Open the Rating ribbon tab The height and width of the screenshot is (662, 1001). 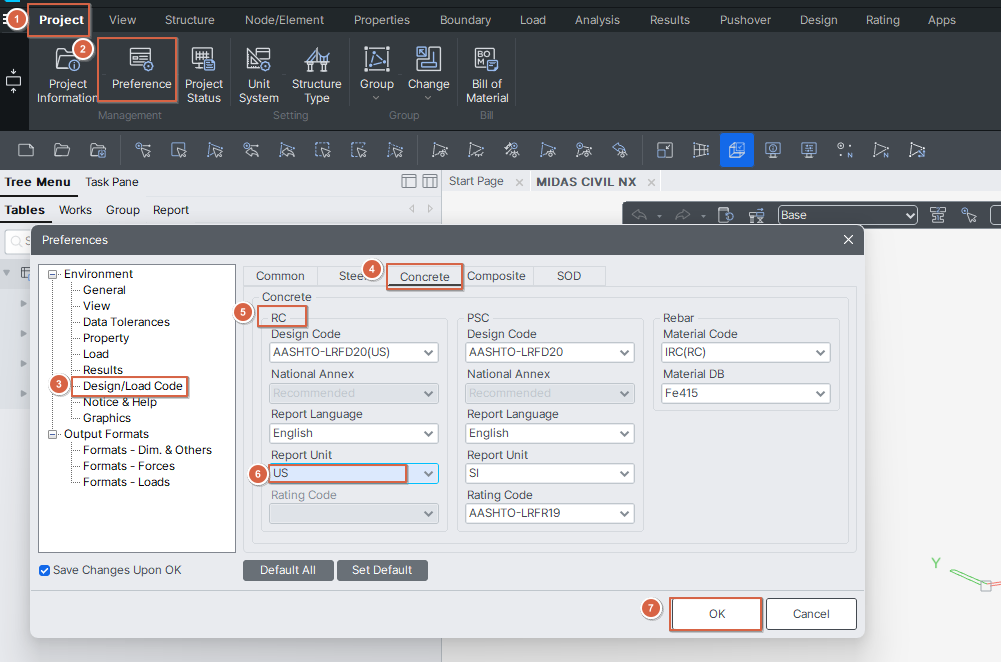coord(882,20)
